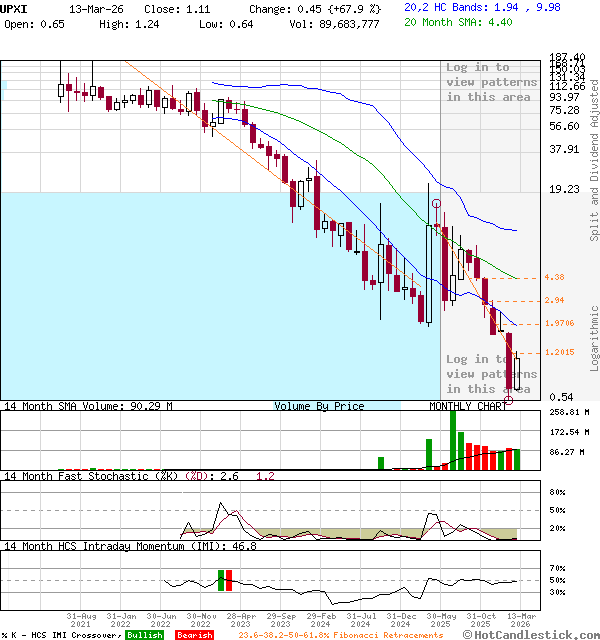Click the 1.2015 Fibonacci retracement label
The width and height of the screenshot is (600, 640).
(x=560, y=352)
